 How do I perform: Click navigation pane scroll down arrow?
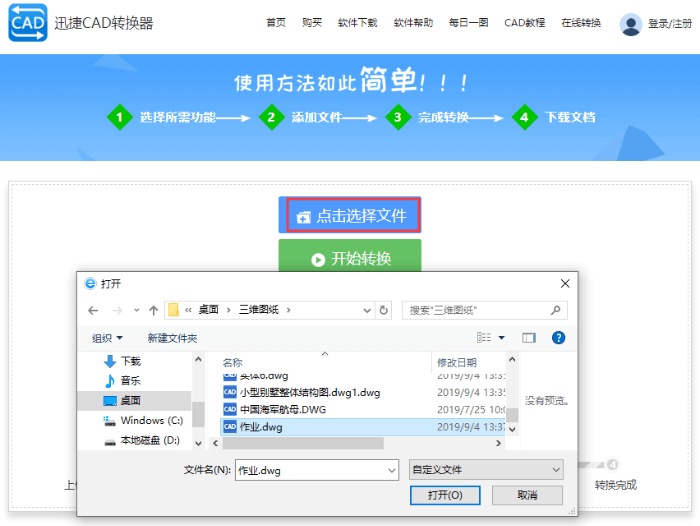[199, 443]
